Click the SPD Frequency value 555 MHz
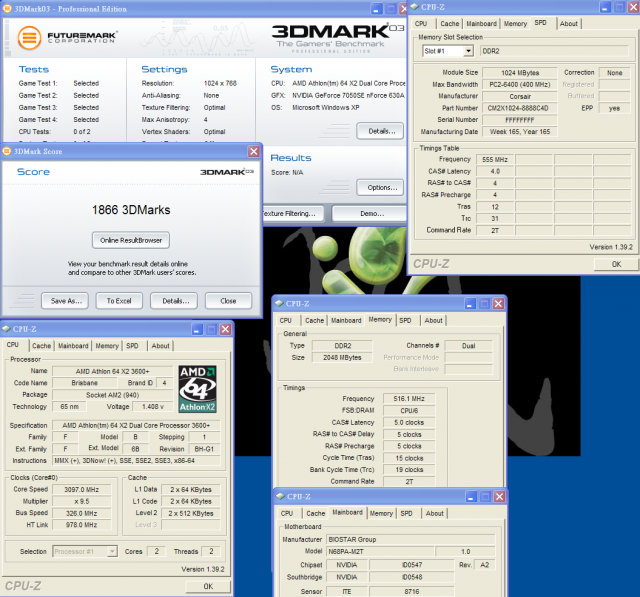This screenshot has width=640, height=597. [x=495, y=160]
